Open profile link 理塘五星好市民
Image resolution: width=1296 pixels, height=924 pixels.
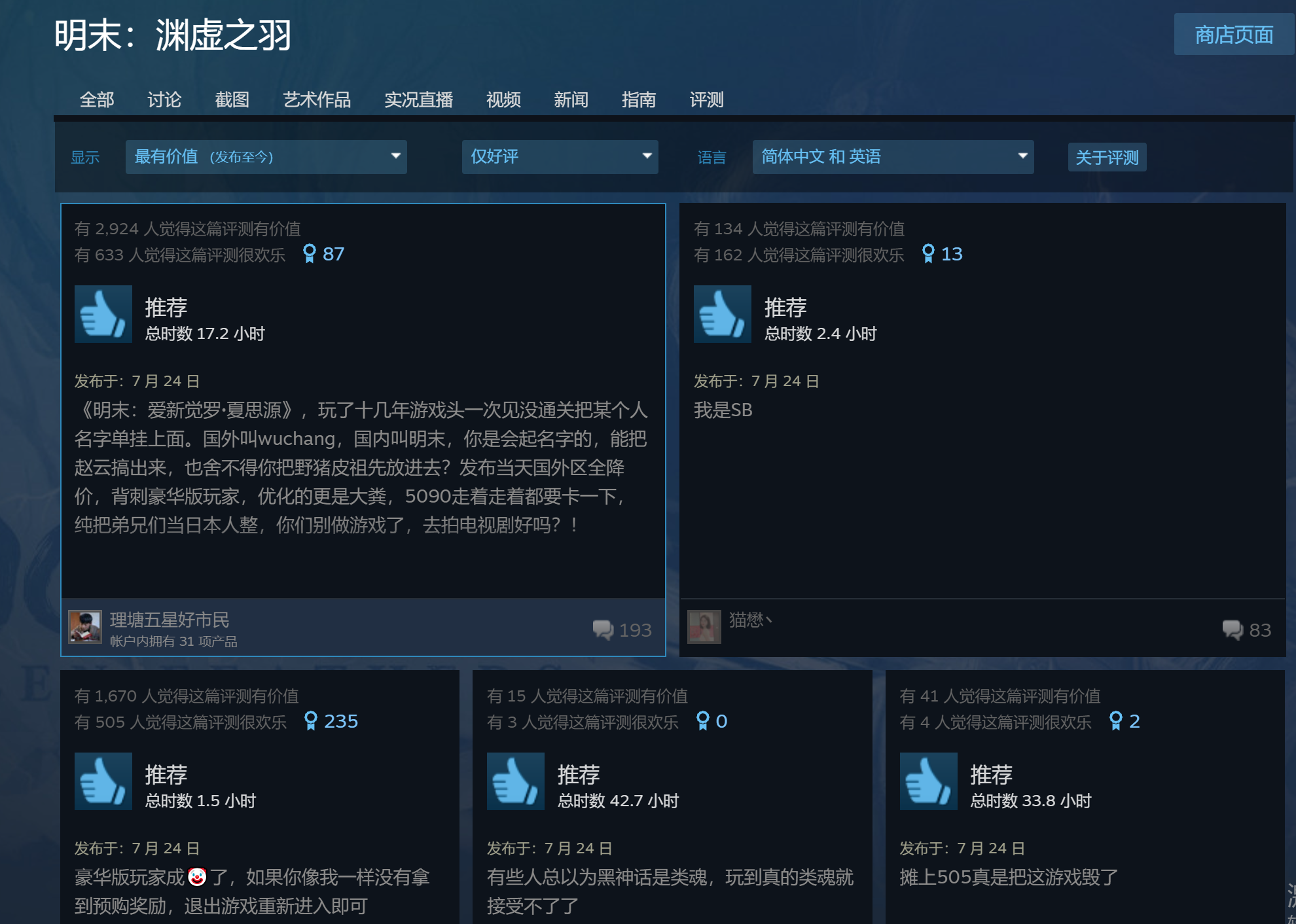tap(170, 620)
